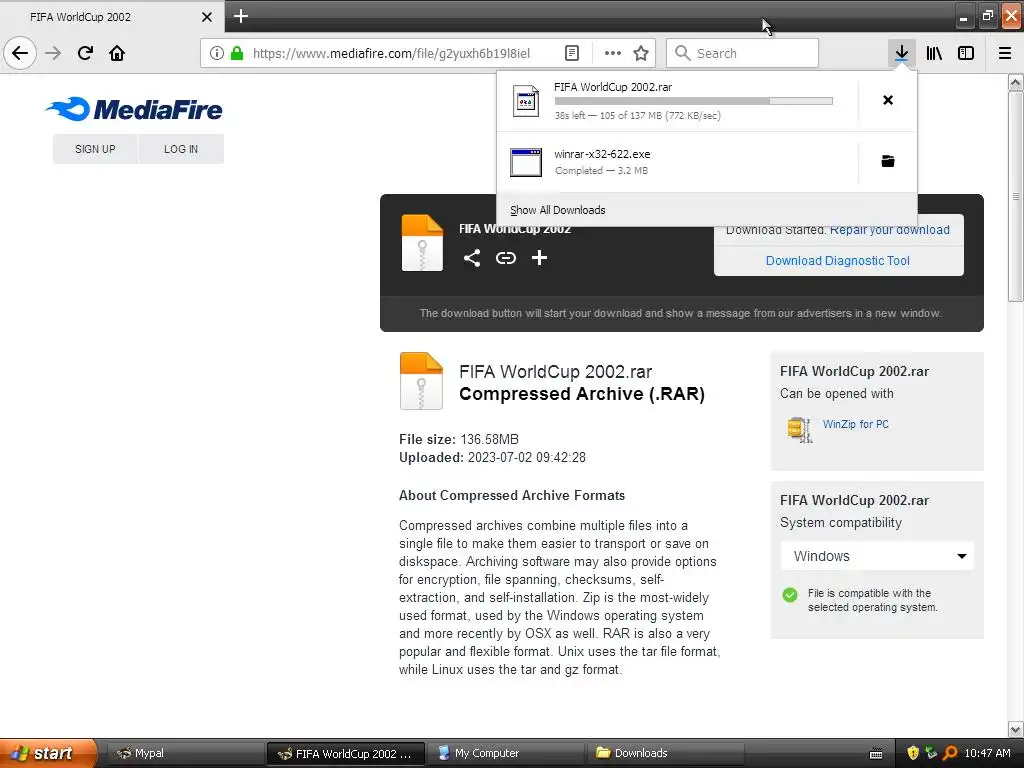Click the magnifier tray icon
The width and height of the screenshot is (1024, 768).
point(950,753)
